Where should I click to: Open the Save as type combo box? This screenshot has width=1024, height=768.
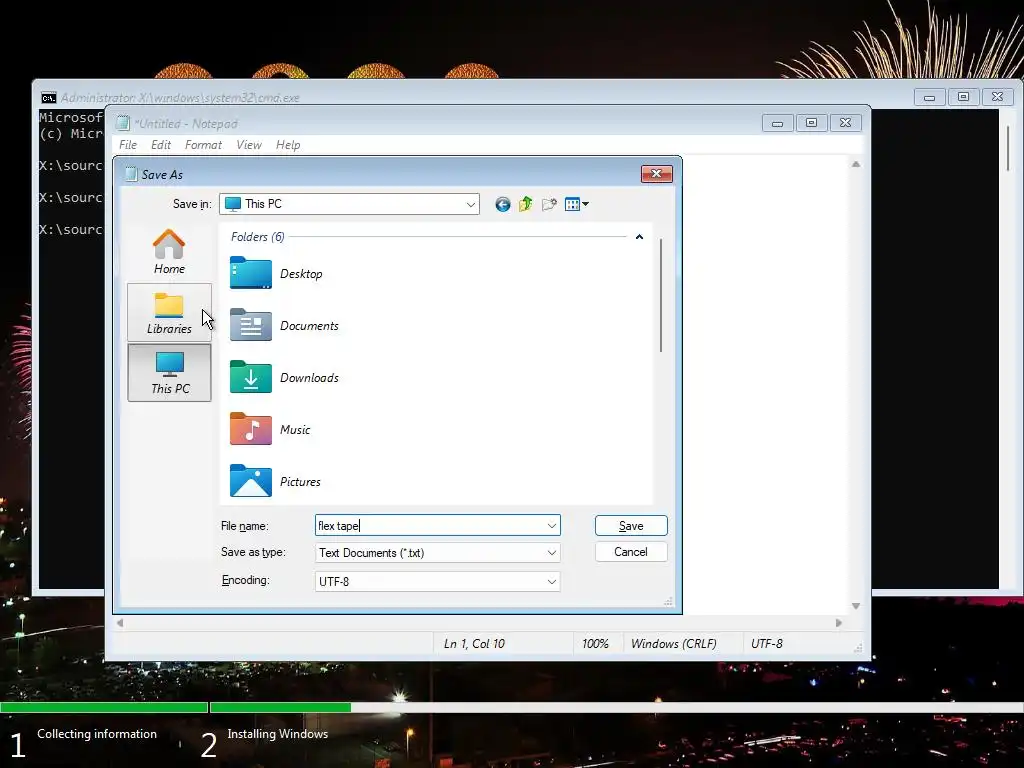(x=438, y=552)
